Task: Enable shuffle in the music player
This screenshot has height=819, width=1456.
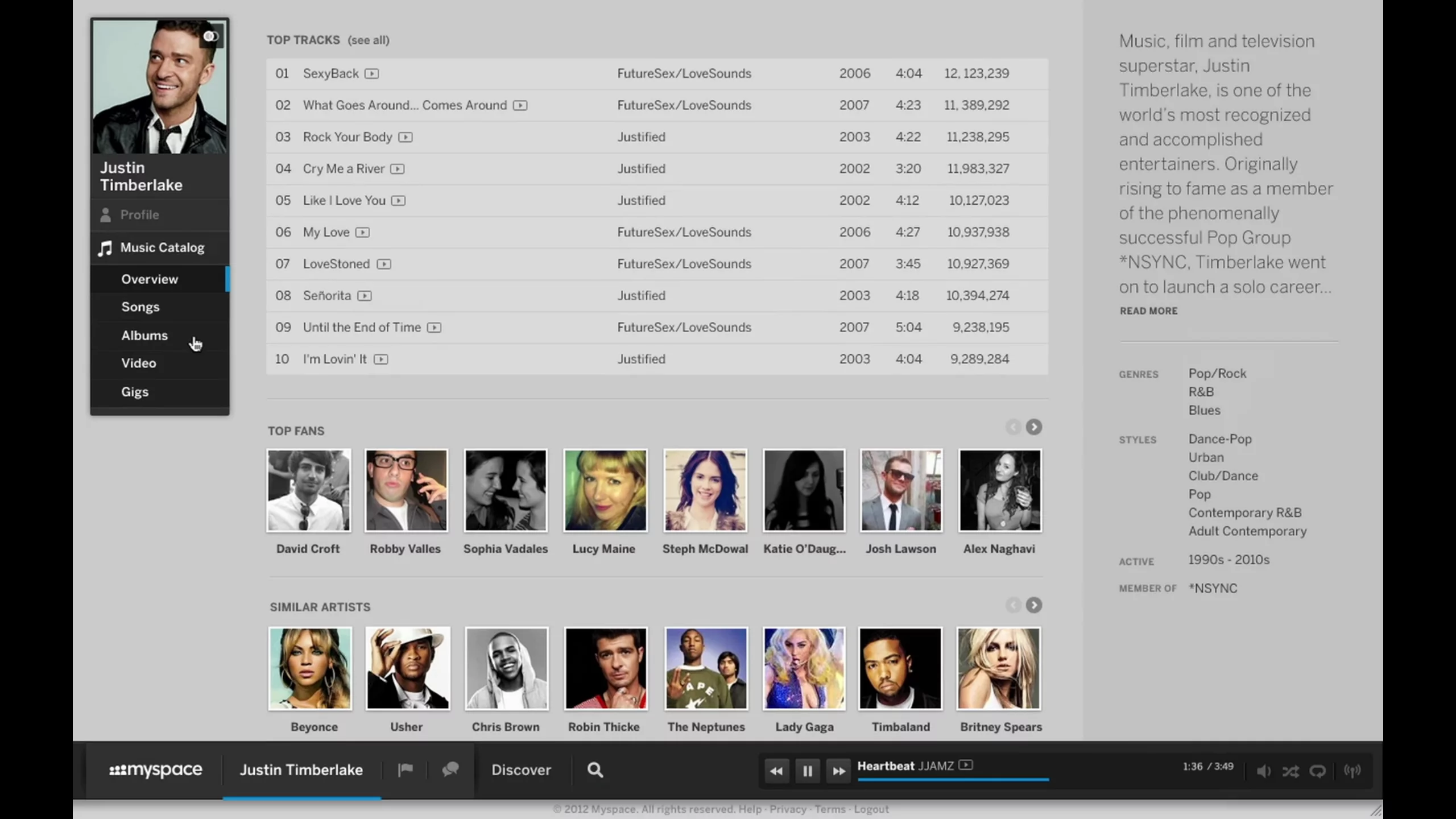Action: click(x=1290, y=771)
